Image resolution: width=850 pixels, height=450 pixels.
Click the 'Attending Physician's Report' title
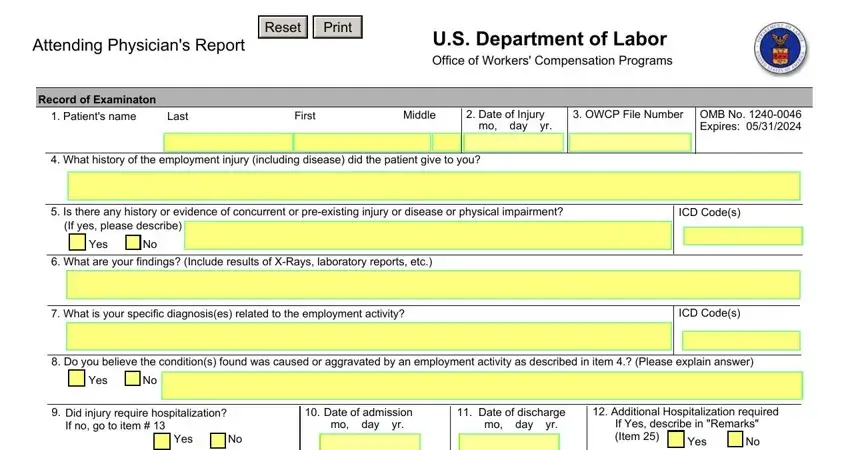pos(139,45)
